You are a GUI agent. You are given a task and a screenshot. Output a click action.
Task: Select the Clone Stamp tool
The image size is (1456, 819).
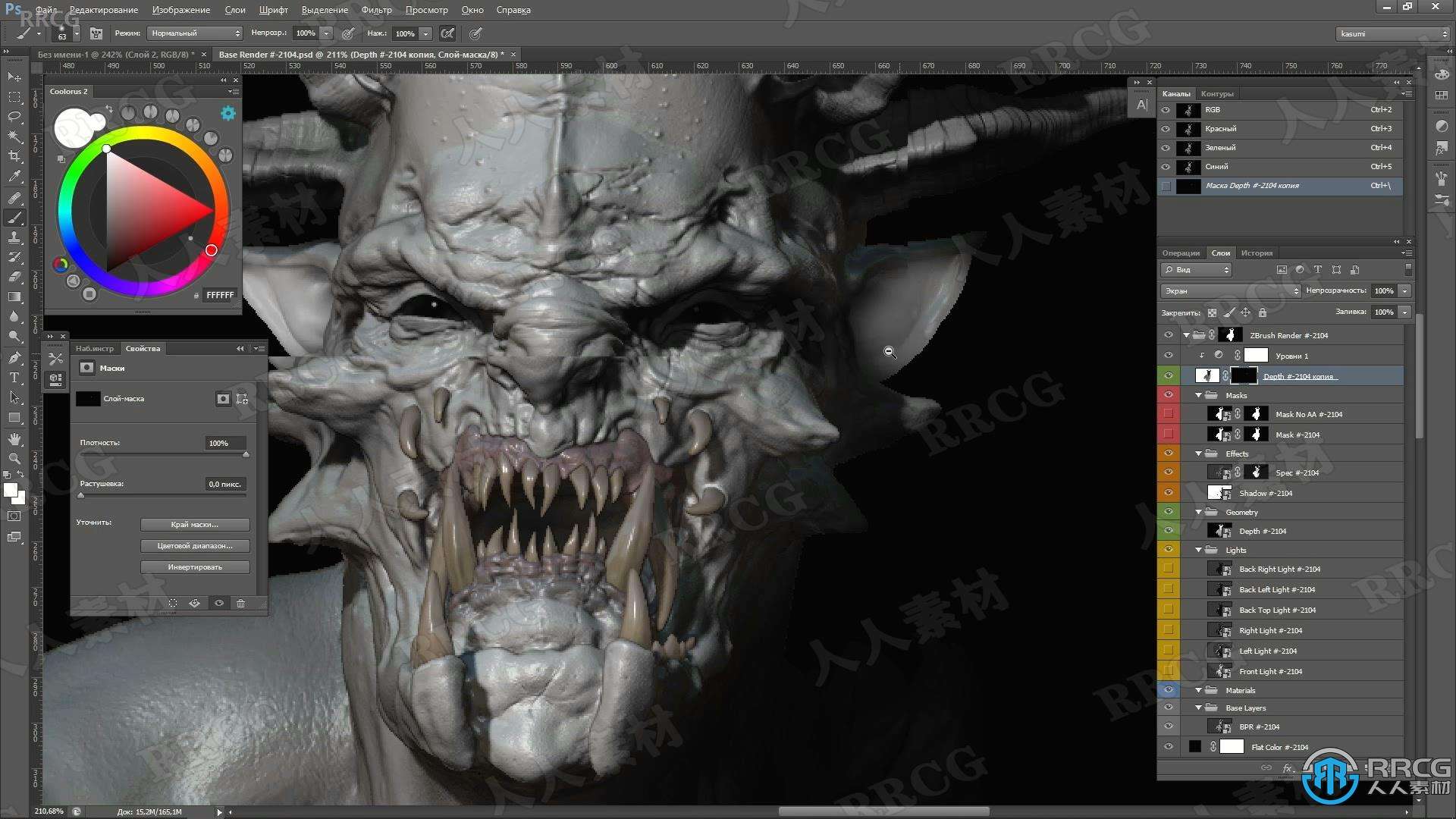(x=14, y=237)
